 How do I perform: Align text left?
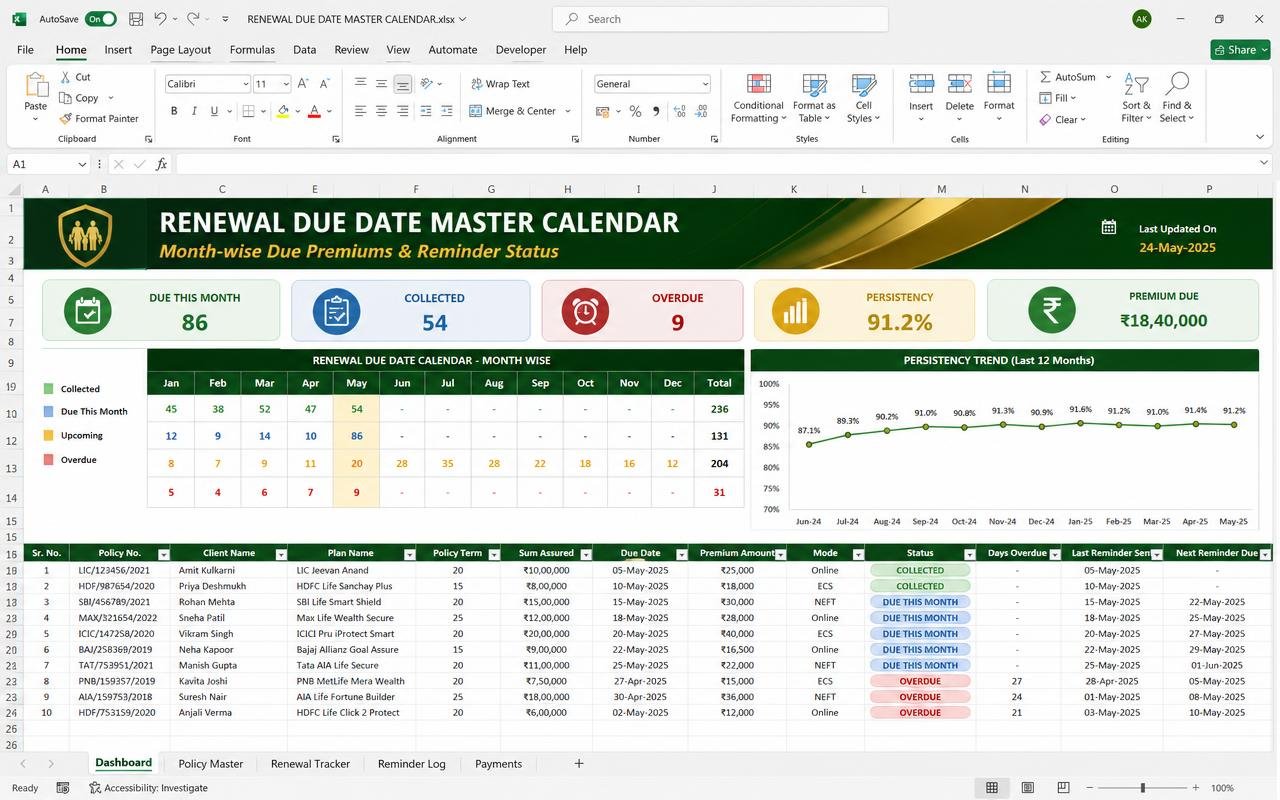[x=360, y=111]
